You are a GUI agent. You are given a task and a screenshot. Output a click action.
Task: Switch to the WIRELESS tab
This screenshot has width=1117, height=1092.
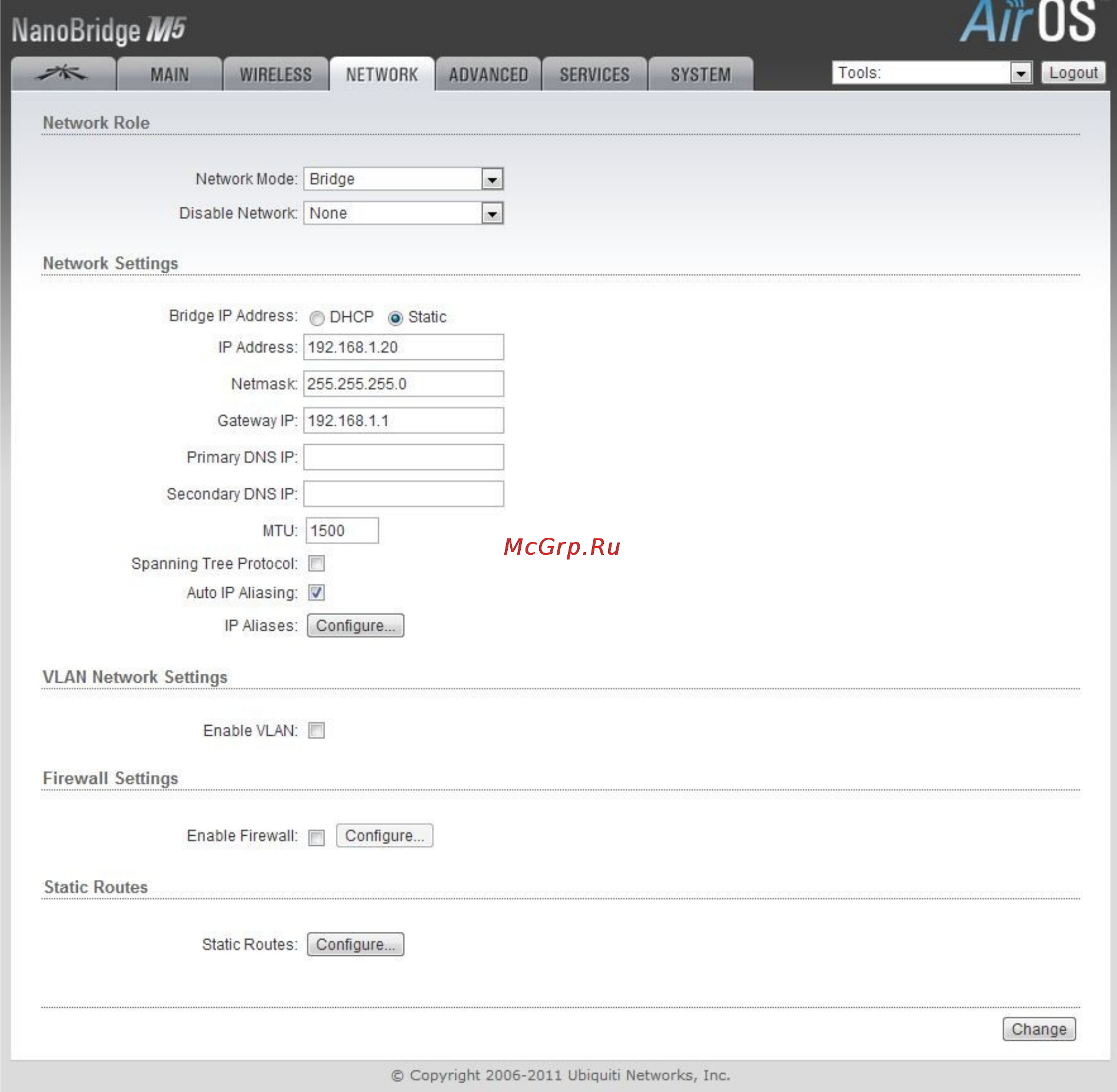(x=276, y=74)
